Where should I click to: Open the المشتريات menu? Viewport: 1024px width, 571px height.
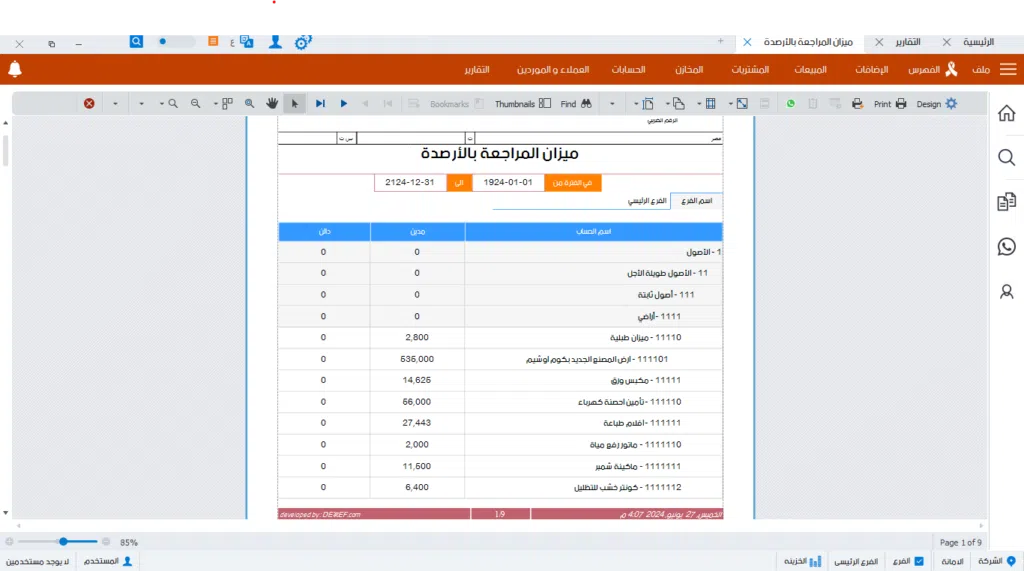[x=750, y=69]
